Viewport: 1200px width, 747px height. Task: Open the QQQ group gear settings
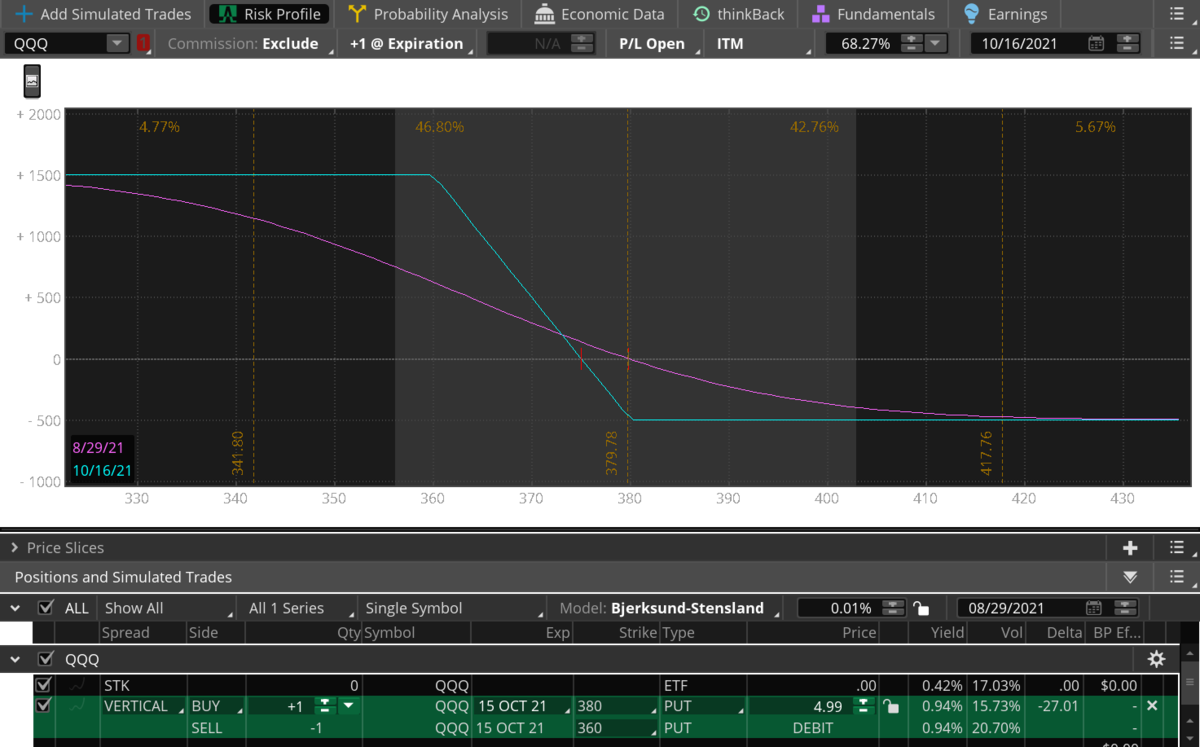1157,659
